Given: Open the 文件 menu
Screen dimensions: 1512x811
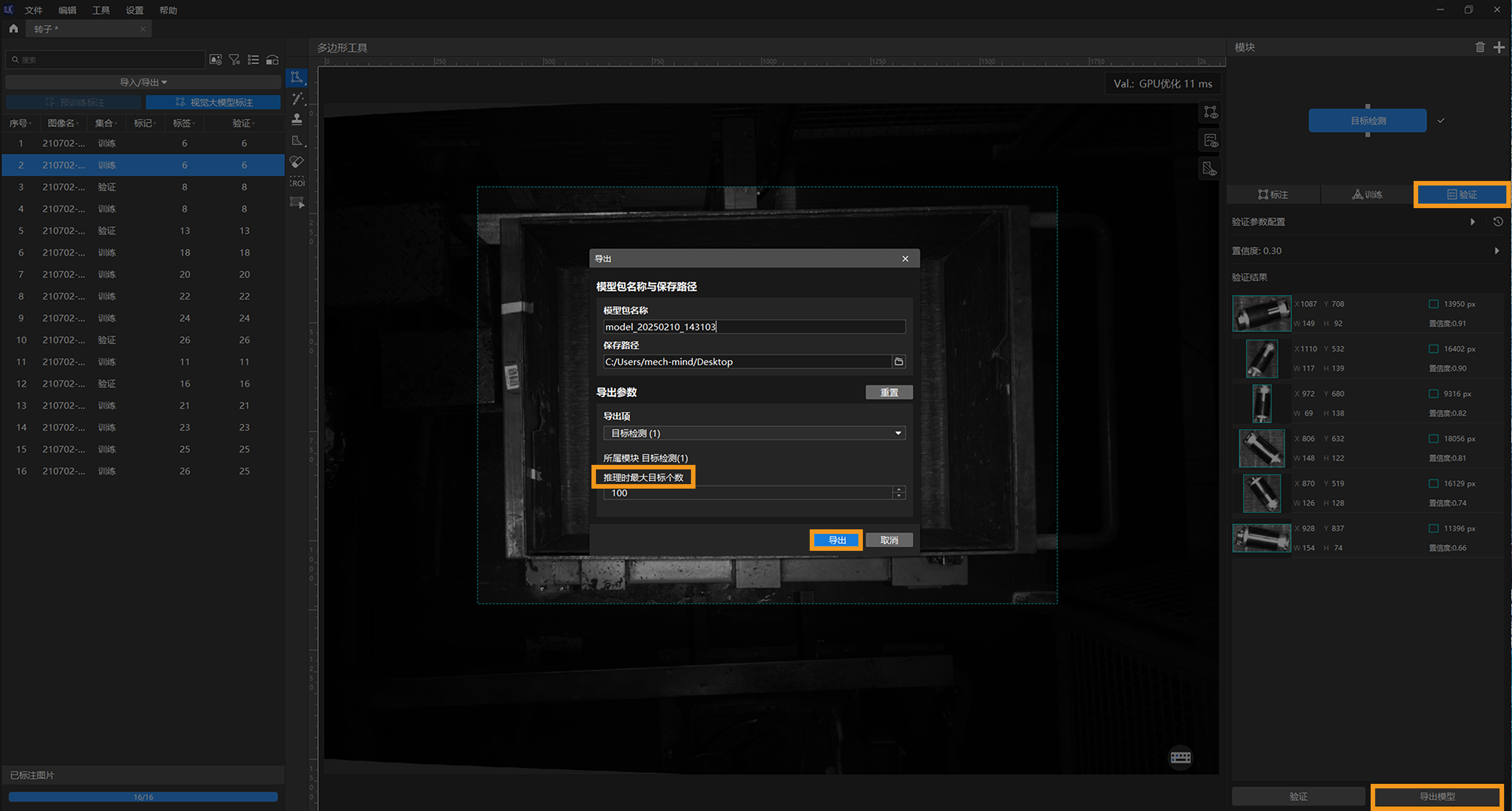Looking at the screenshot, I should pyautogui.click(x=33, y=11).
